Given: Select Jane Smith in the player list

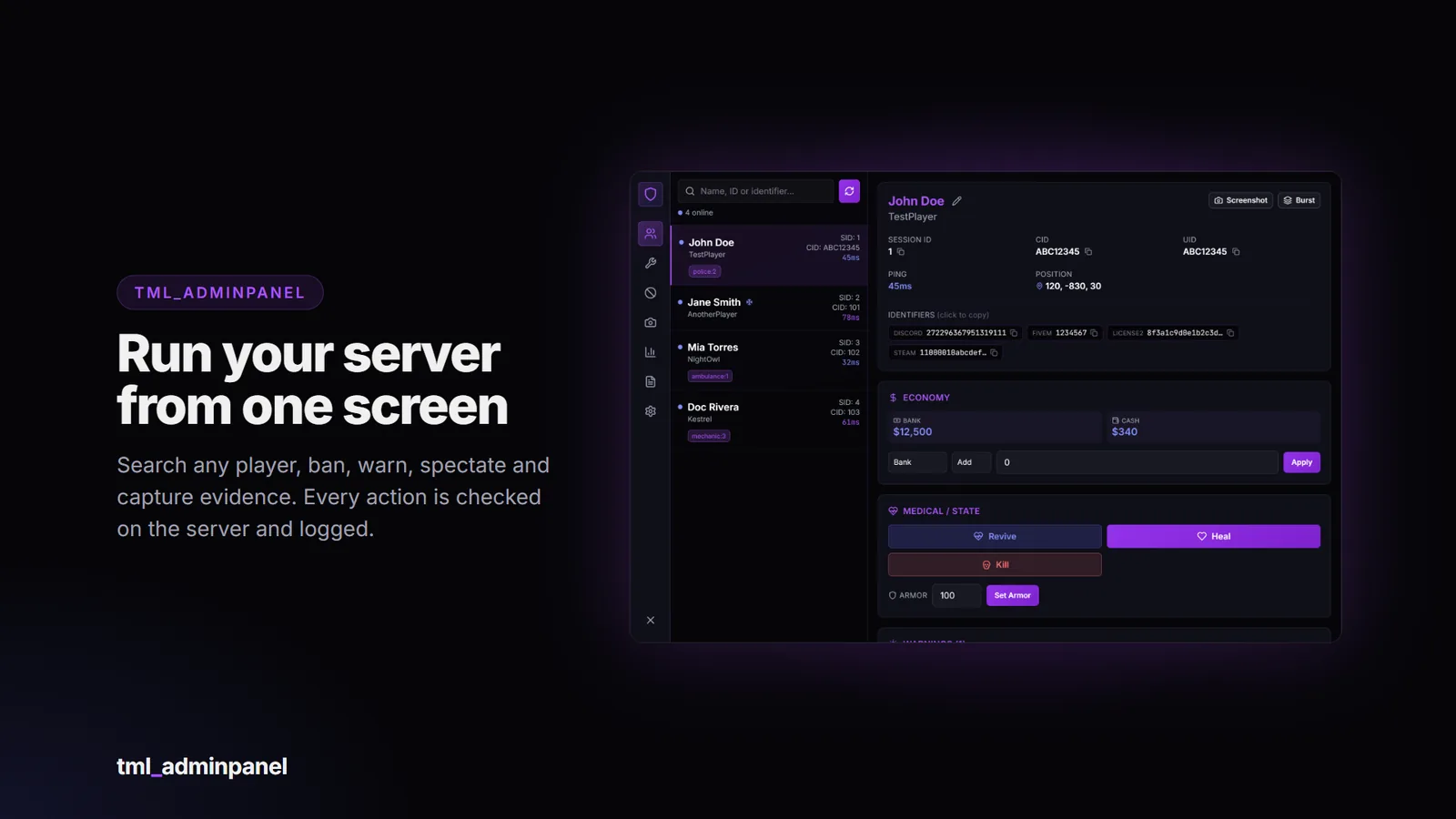Looking at the screenshot, I should click(x=769, y=308).
